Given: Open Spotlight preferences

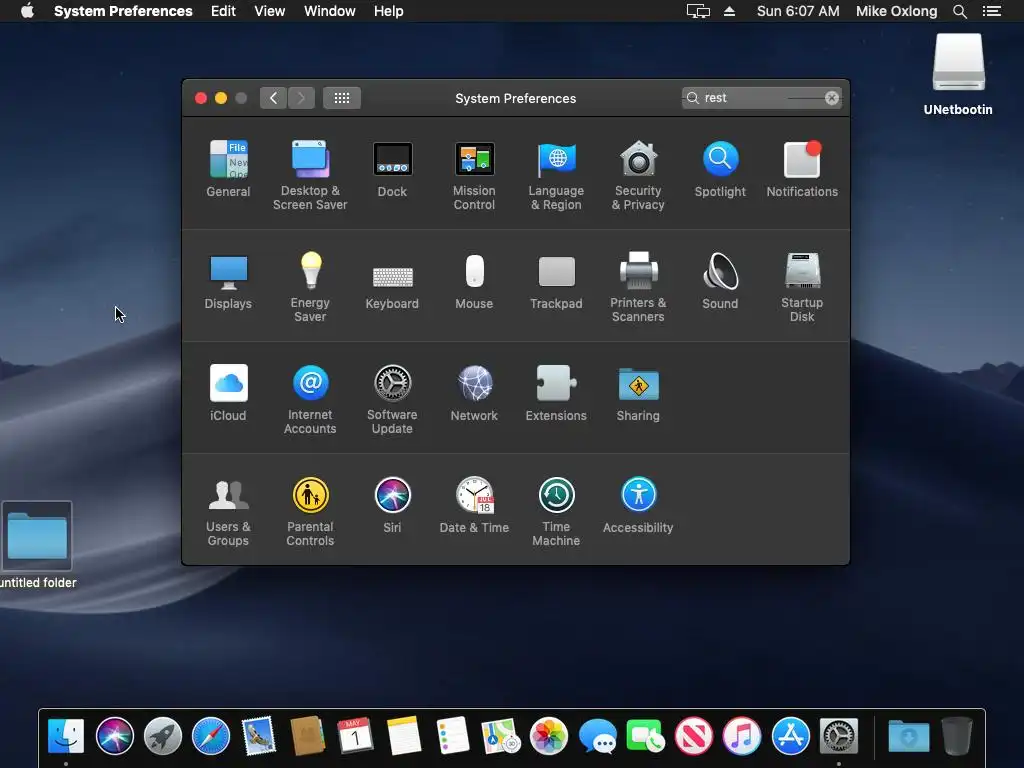Looking at the screenshot, I should pos(720,168).
